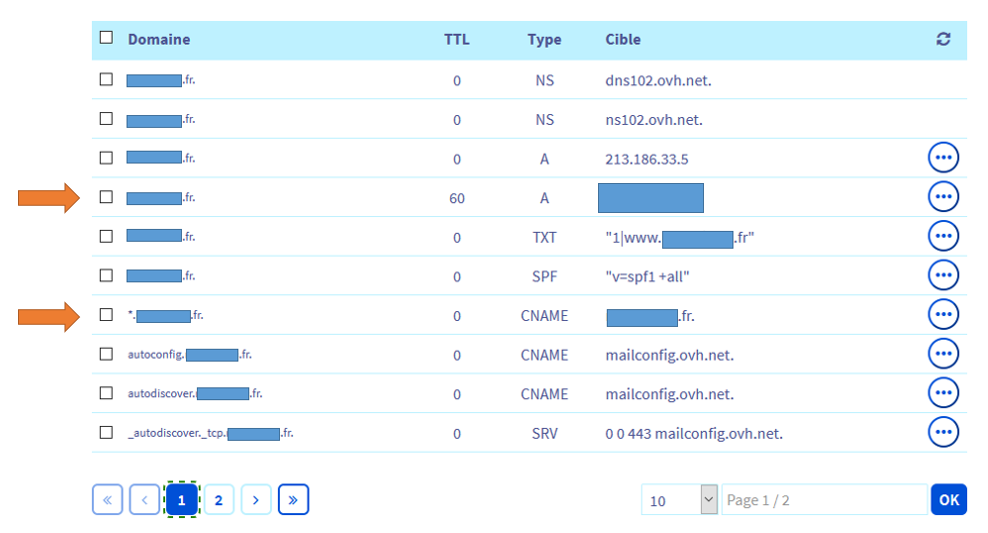Expand the rows-per-page dropdown showing 10

pyautogui.click(x=709, y=500)
